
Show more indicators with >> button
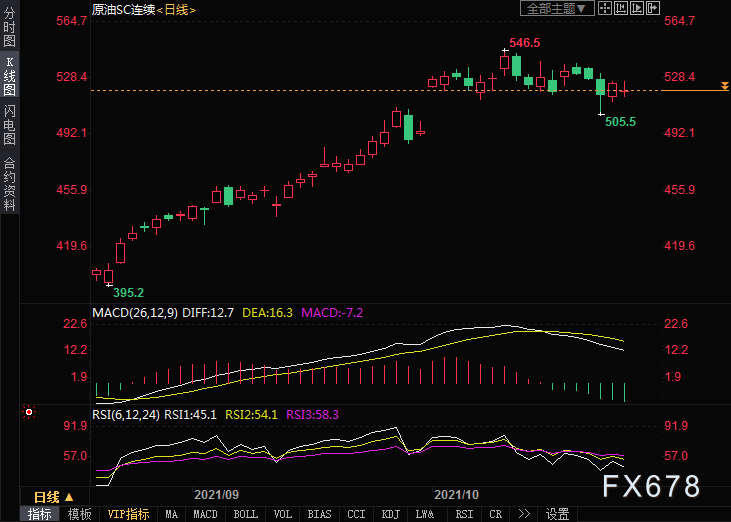(524, 514)
